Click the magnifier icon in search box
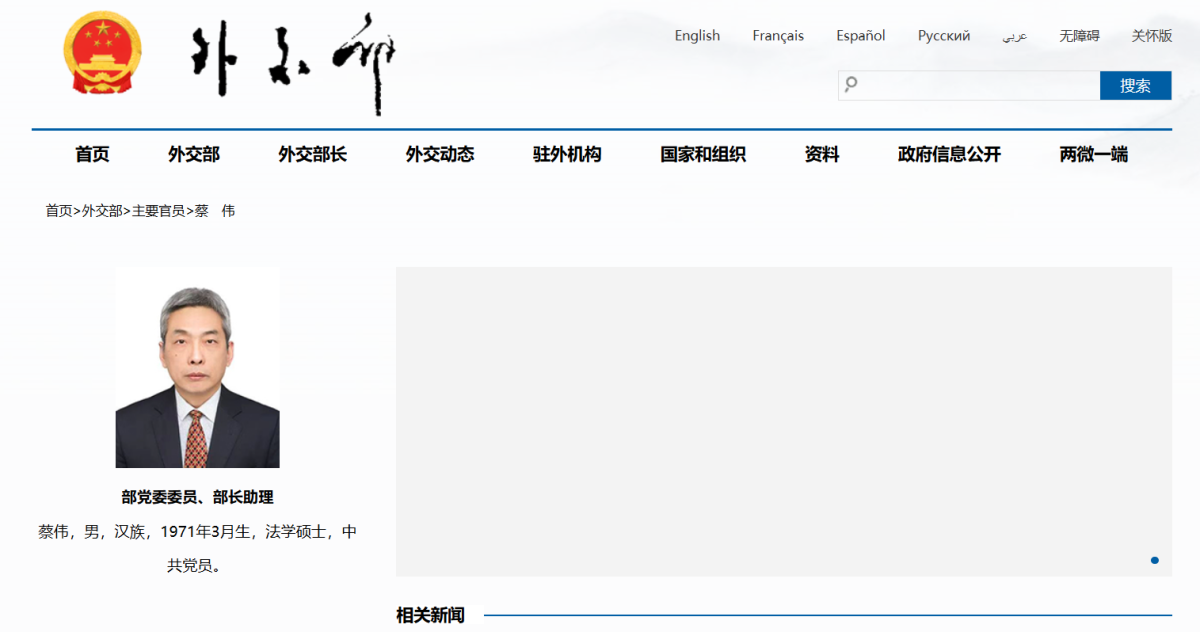The width and height of the screenshot is (1200, 632). [851, 85]
